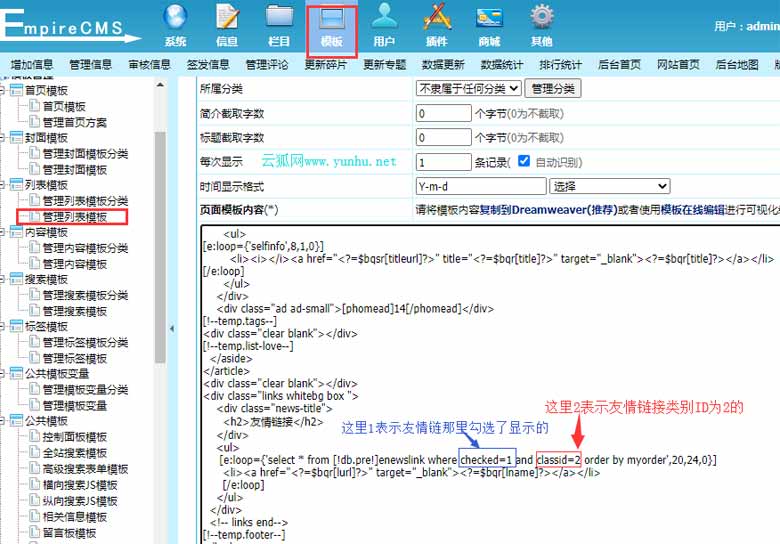Click the 首页模板 folder icon in tree
Viewport: 780px width, 544px height.
(16, 90)
